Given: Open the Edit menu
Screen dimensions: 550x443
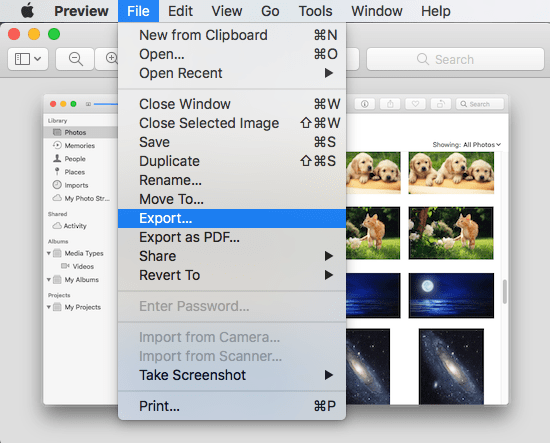Looking at the screenshot, I should pos(180,11).
